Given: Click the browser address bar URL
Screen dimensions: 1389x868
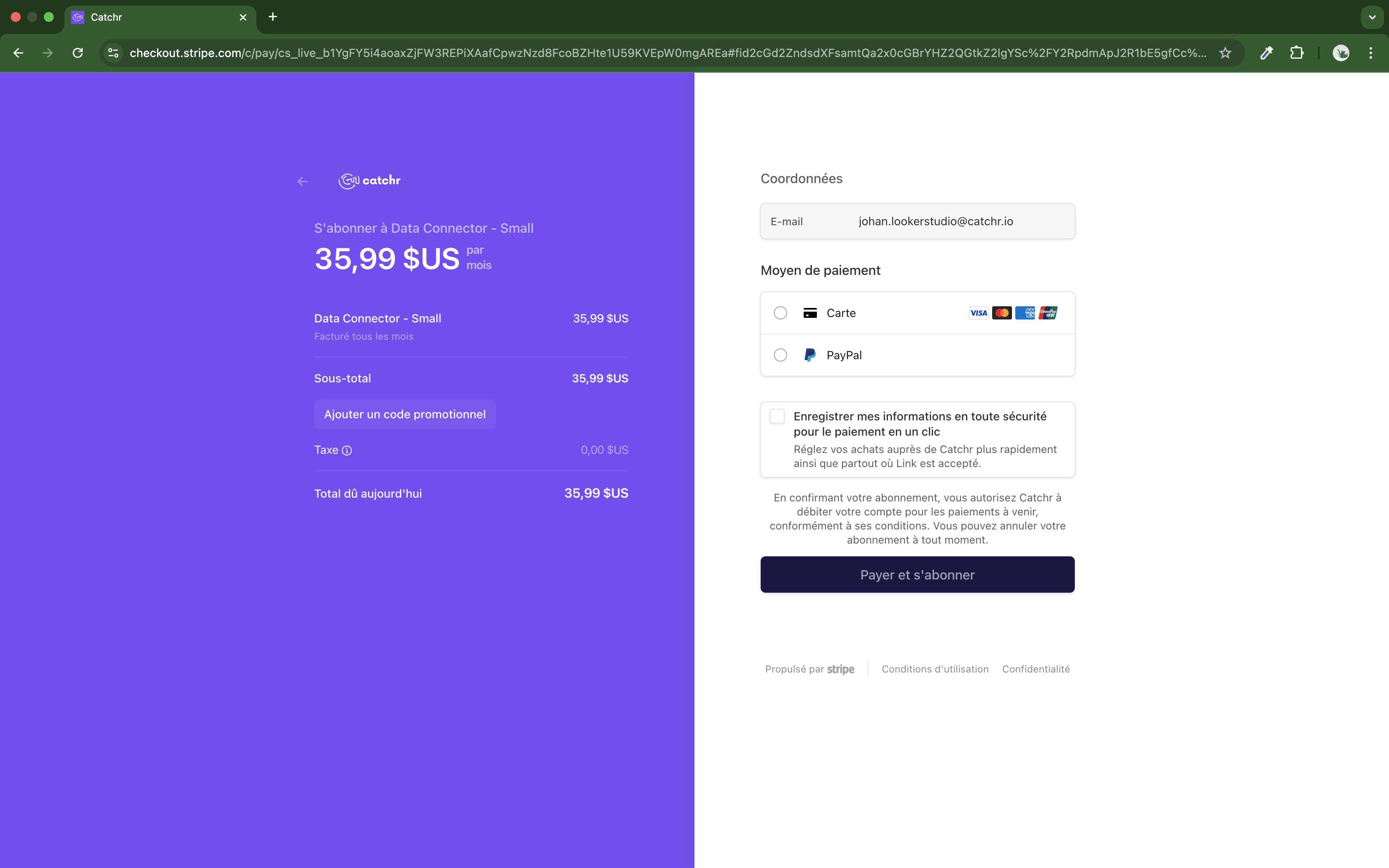Looking at the screenshot, I should coord(668,53).
